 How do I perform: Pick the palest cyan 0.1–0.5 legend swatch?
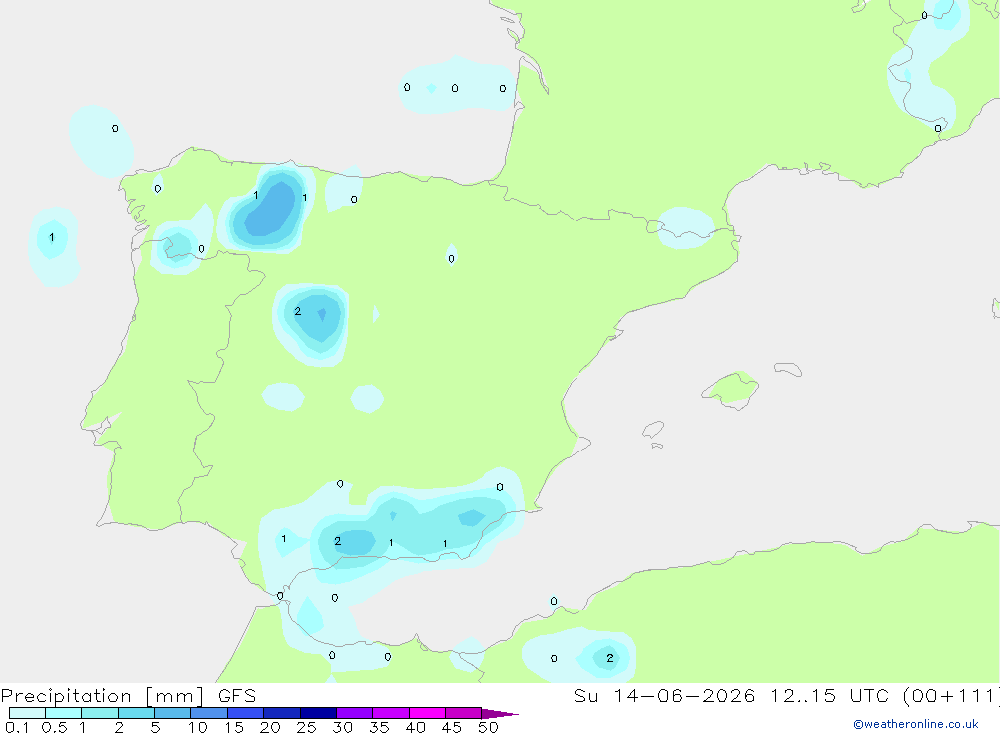(27, 713)
